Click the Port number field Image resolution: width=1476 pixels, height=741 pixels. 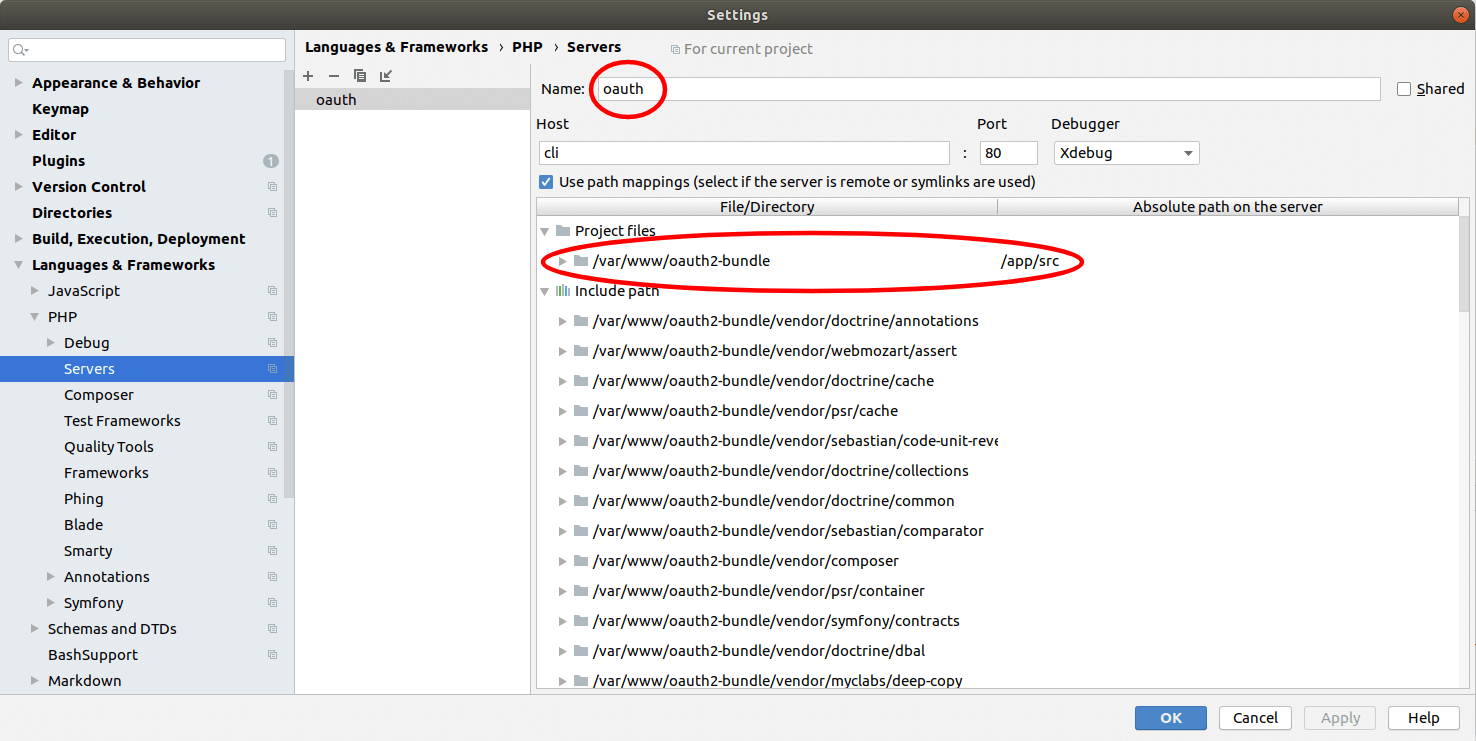pyautogui.click(x=1008, y=153)
